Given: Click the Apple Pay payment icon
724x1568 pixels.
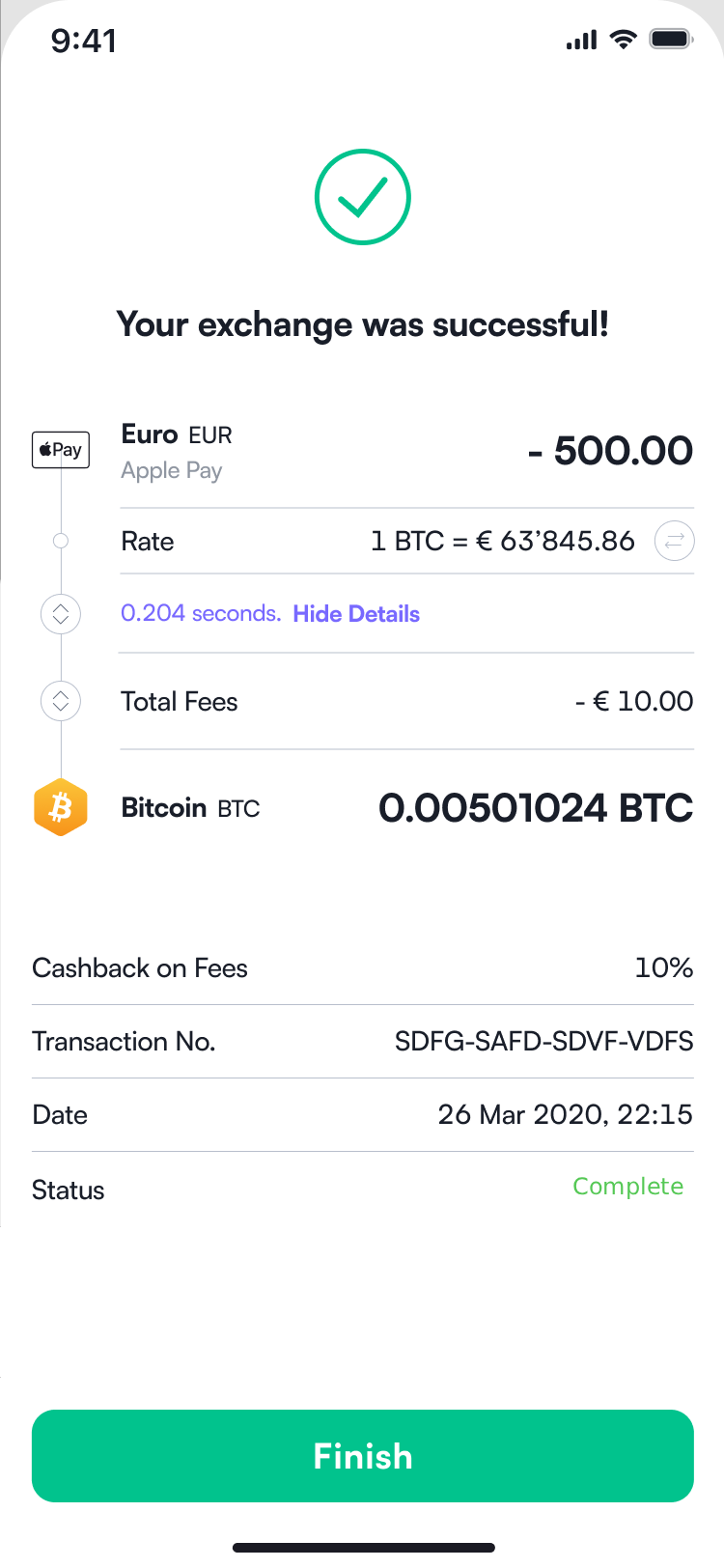Looking at the screenshot, I should click(61, 450).
